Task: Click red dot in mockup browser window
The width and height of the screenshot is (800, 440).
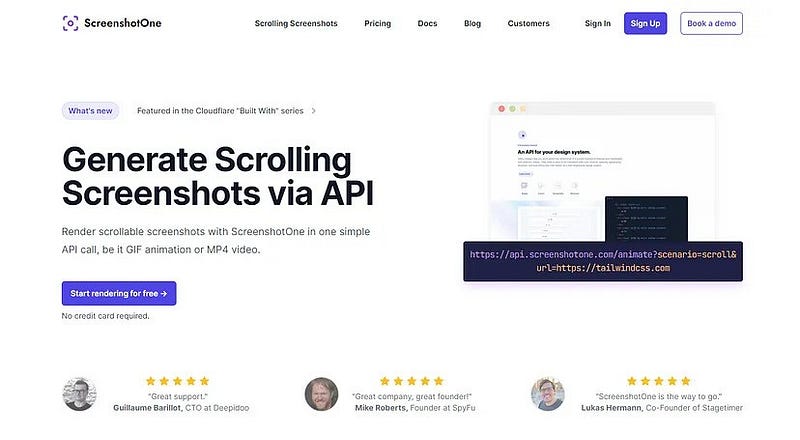Action: [x=502, y=109]
